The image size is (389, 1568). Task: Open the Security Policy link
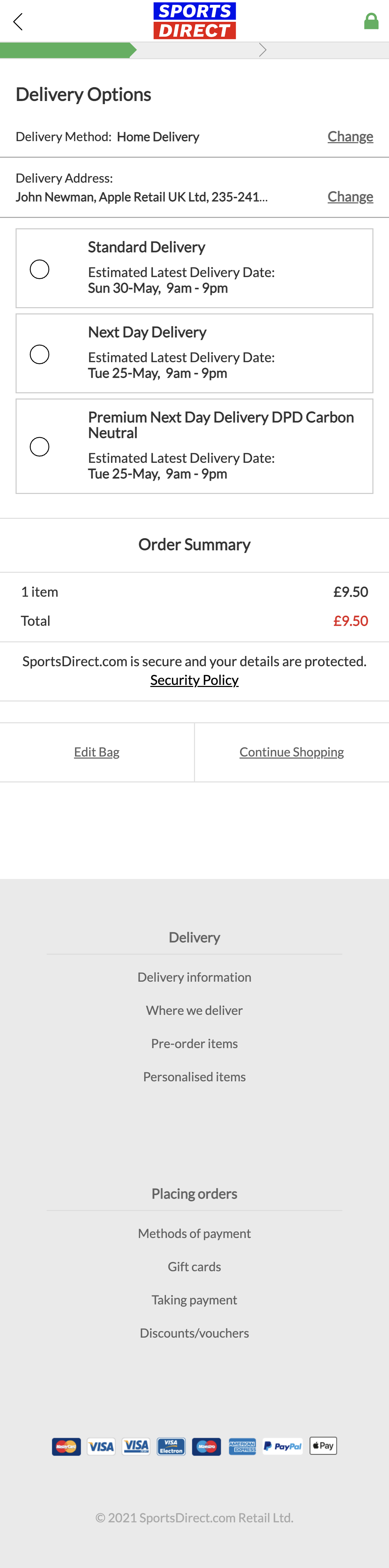coord(194,679)
